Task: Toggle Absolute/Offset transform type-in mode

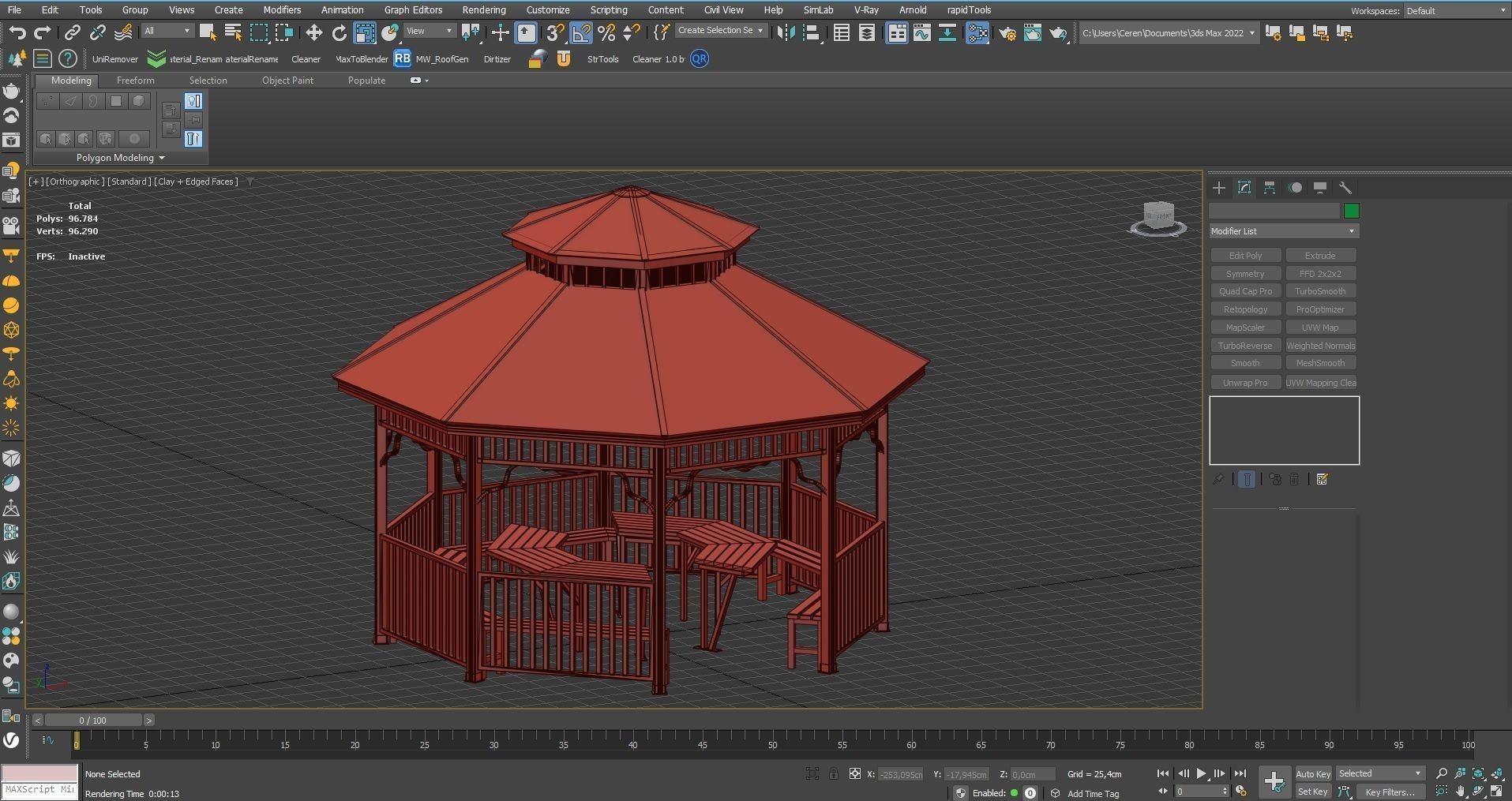Action: point(854,774)
